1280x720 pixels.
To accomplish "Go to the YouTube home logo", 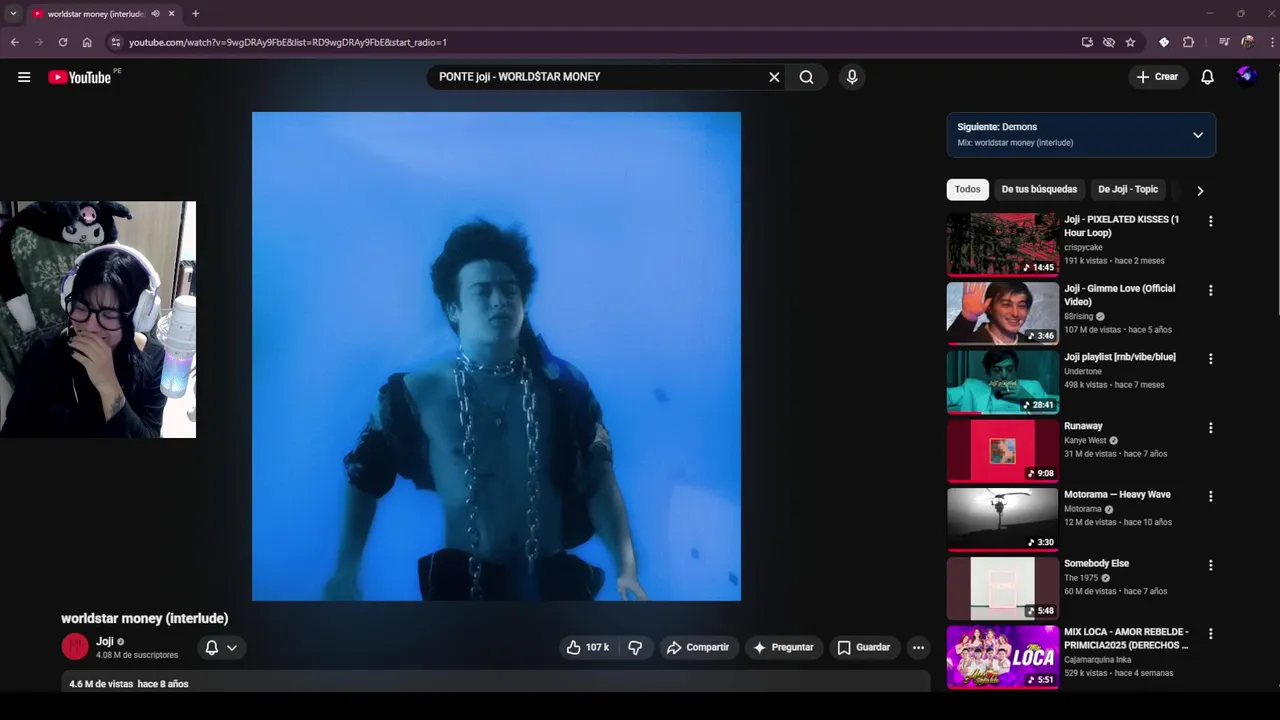I will coord(80,77).
